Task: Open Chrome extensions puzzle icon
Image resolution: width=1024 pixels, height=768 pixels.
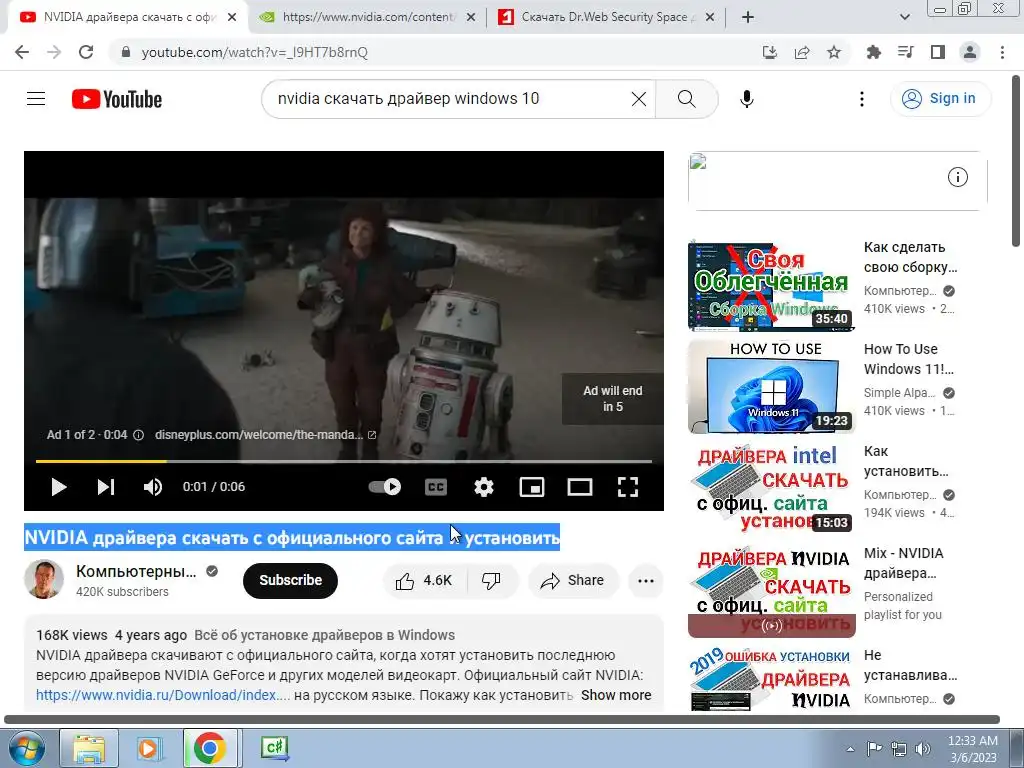Action: [x=873, y=52]
